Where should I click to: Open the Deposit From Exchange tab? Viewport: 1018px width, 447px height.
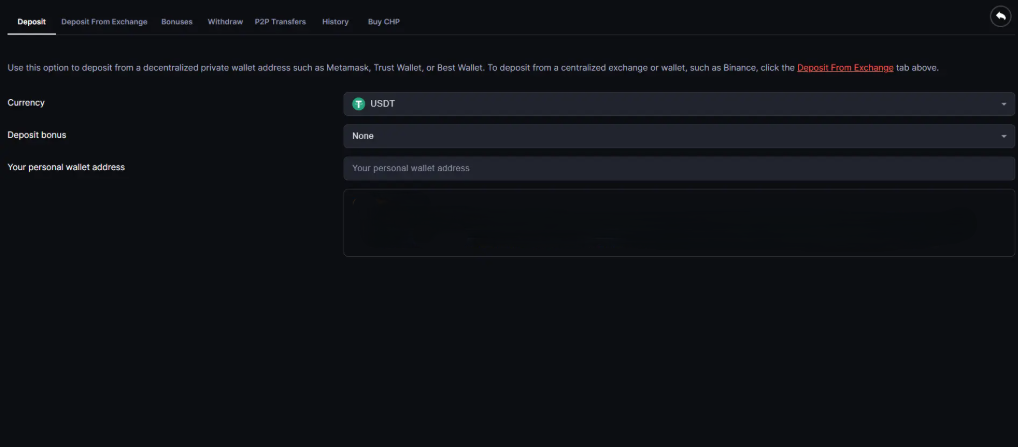[104, 22]
